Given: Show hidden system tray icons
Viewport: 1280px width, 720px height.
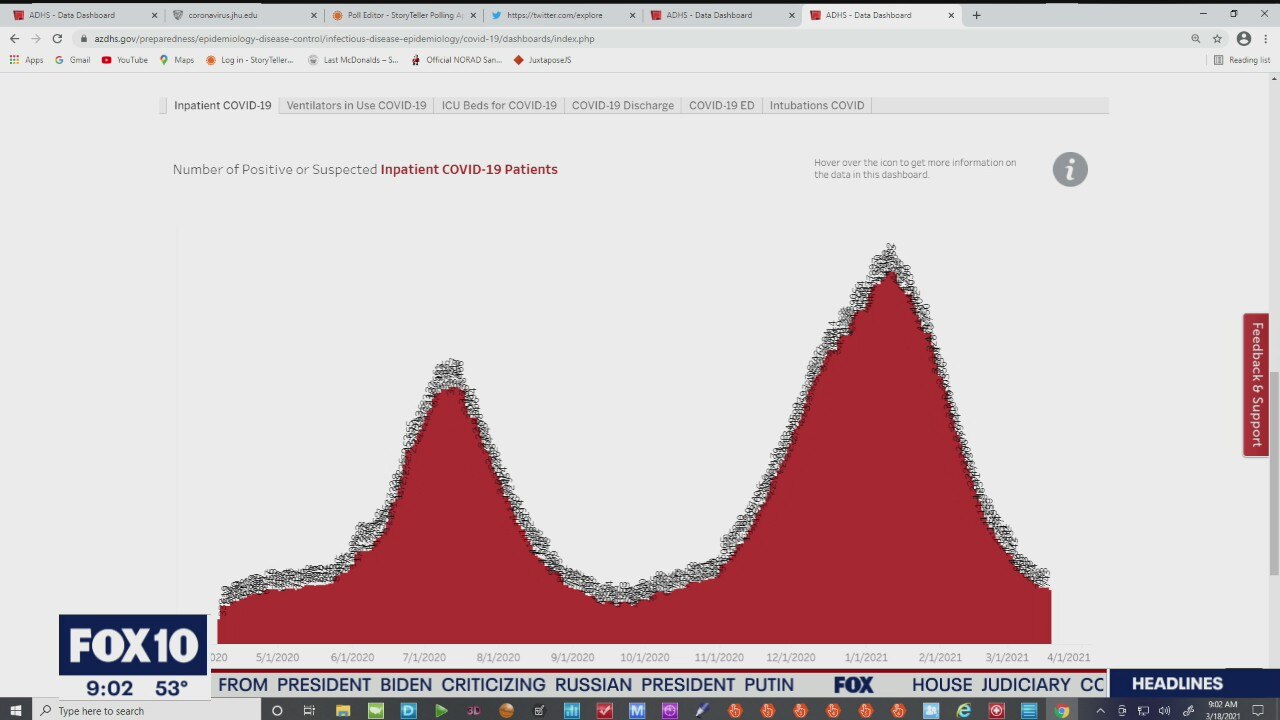Looking at the screenshot, I should tap(1100, 710).
